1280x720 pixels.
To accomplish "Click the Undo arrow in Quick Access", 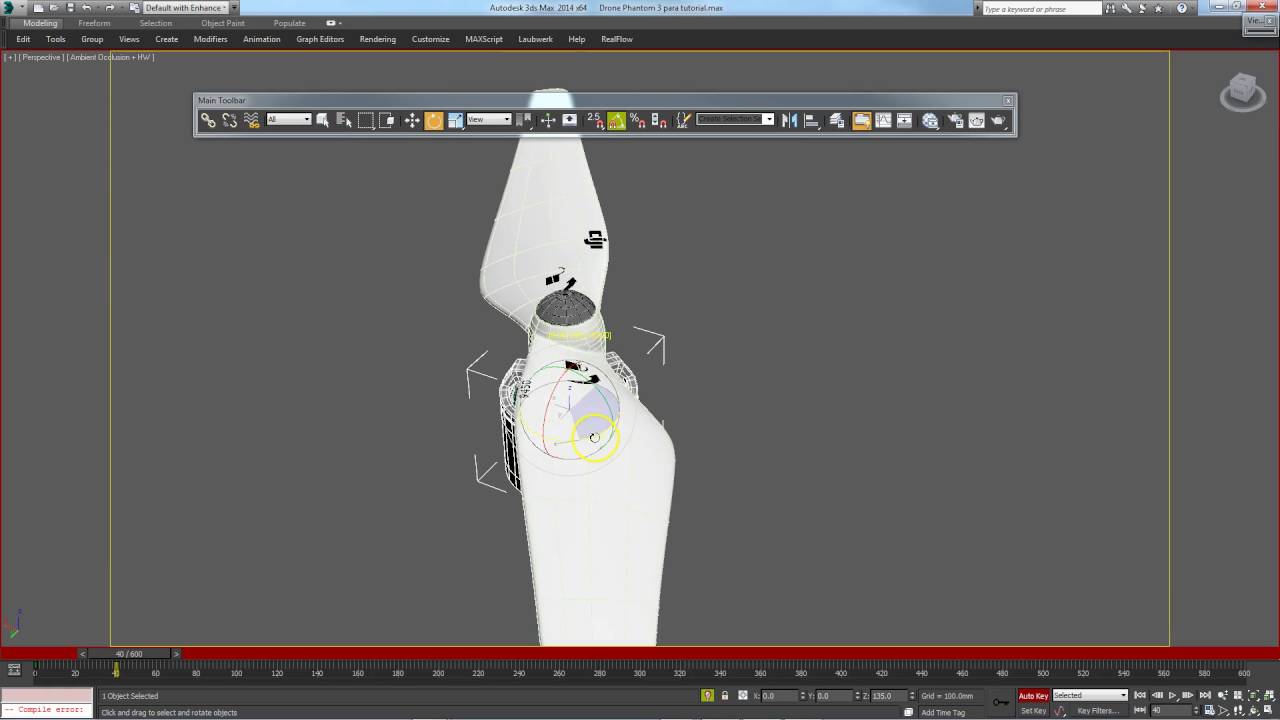I will click(87, 8).
